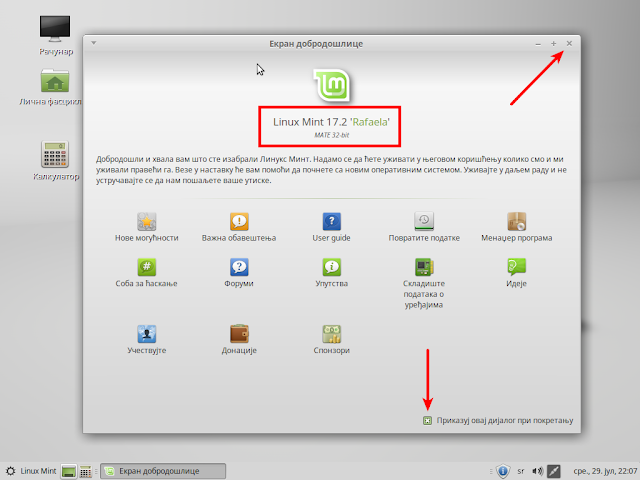Select the Калкулатор desktop icon
The height and width of the screenshot is (480, 640).
pyautogui.click(x=55, y=154)
